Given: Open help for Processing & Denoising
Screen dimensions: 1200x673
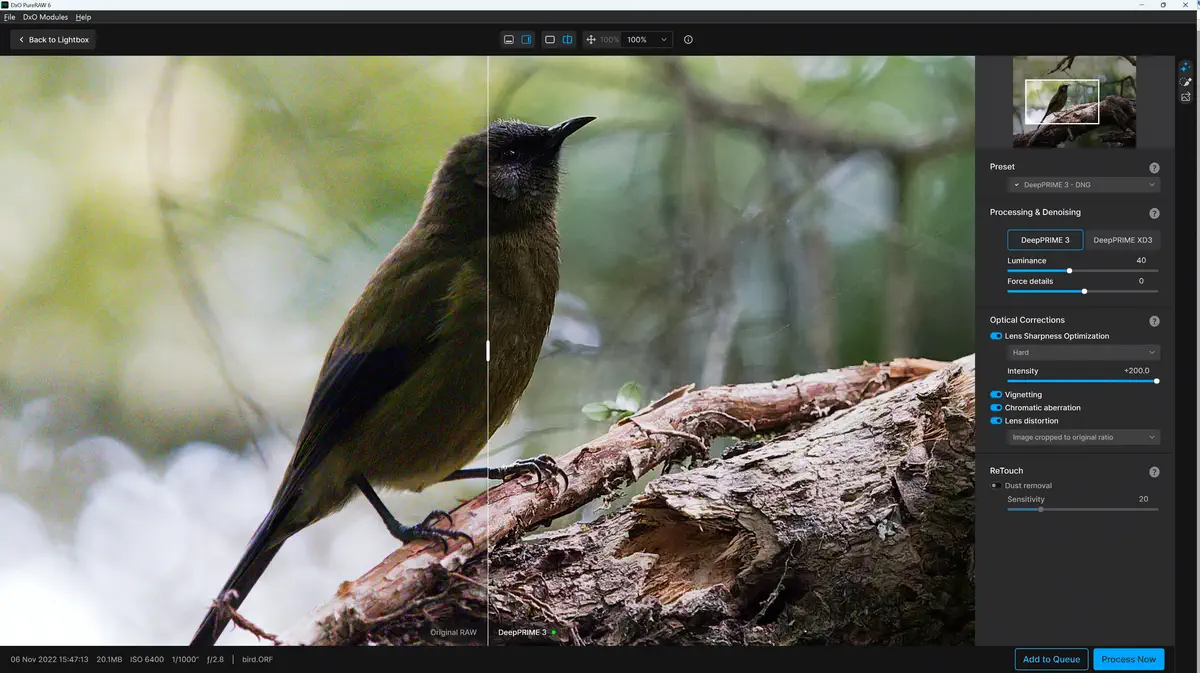Looking at the screenshot, I should (x=1154, y=213).
